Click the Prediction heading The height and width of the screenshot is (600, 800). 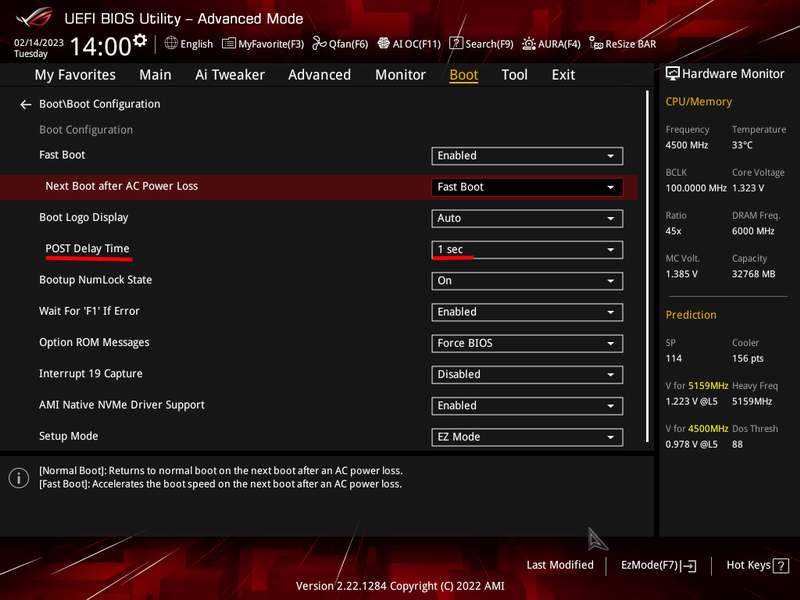(x=691, y=315)
